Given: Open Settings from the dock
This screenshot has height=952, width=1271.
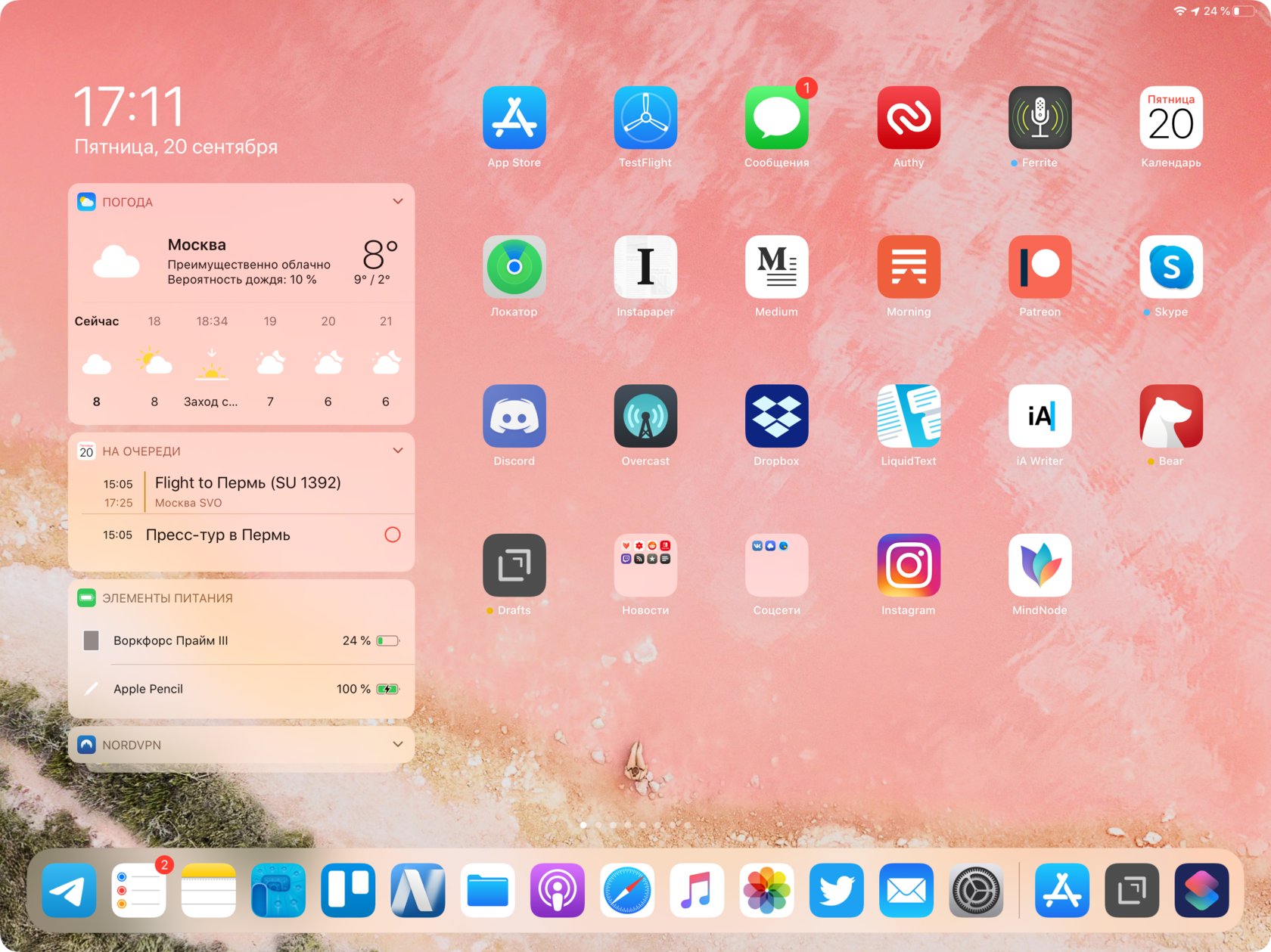Looking at the screenshot, I should [x=976, y=890].
